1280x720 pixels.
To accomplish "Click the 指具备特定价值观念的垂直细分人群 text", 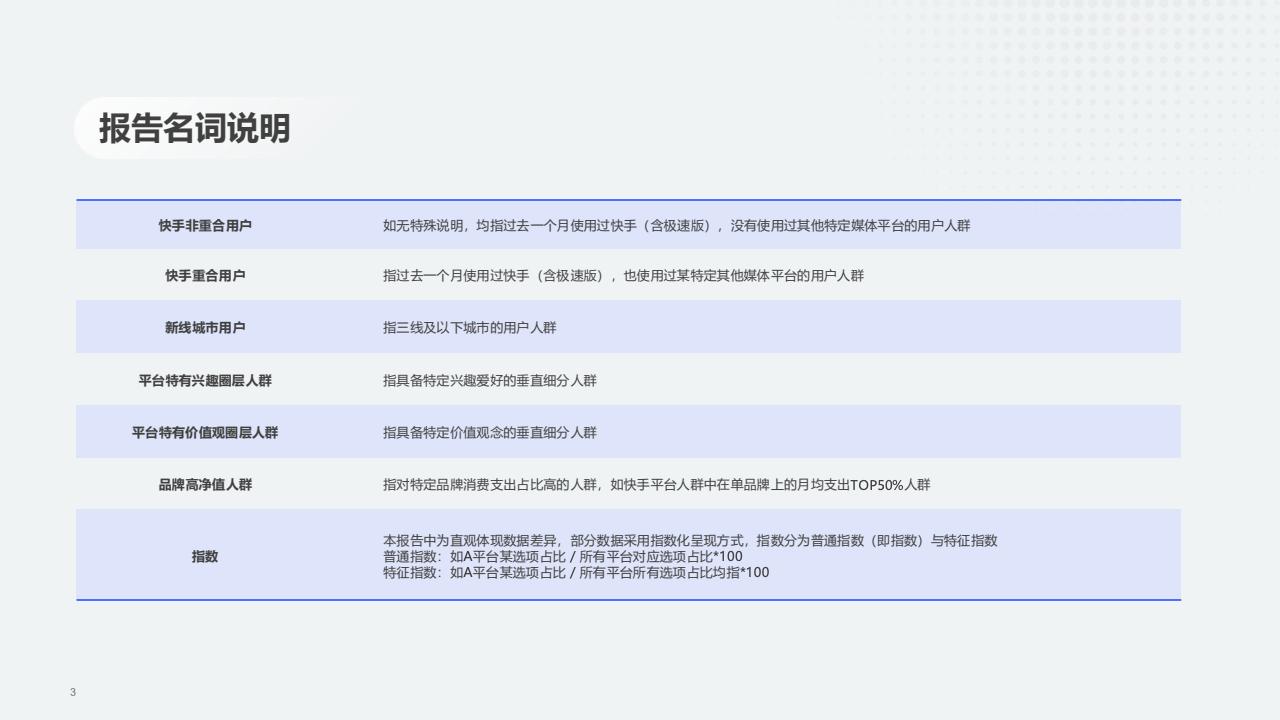I will [489, 433].
